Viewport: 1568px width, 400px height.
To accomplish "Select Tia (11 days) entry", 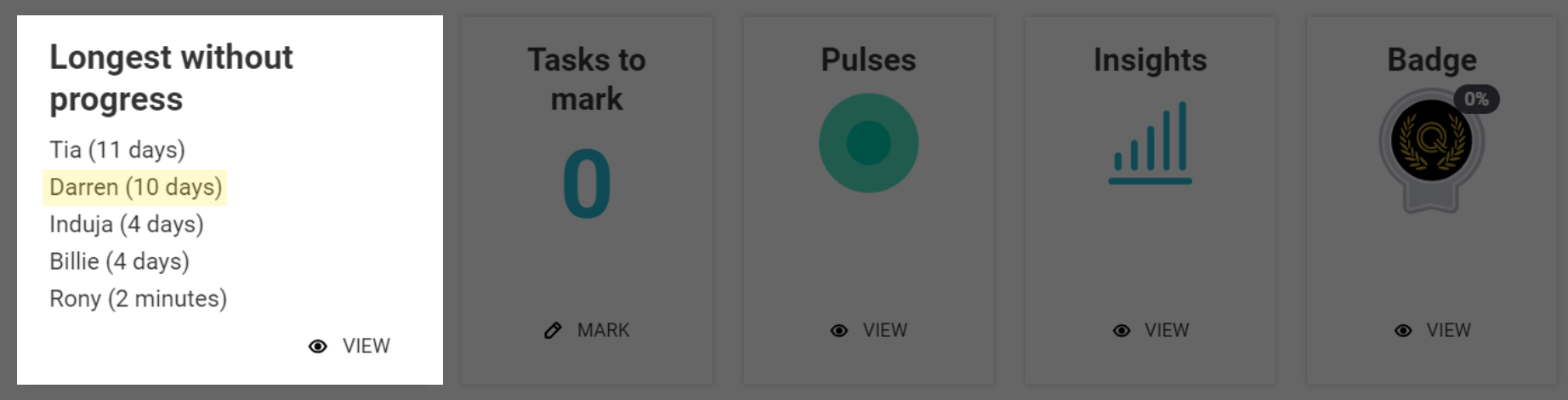I will [117, 150].
